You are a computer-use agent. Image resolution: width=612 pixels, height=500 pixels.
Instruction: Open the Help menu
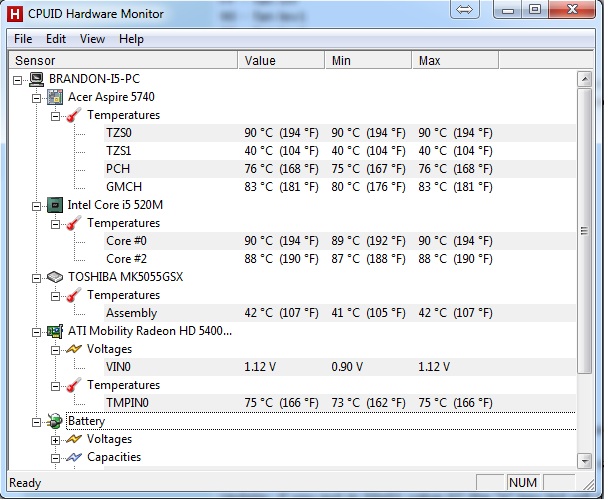click(132, 39)
